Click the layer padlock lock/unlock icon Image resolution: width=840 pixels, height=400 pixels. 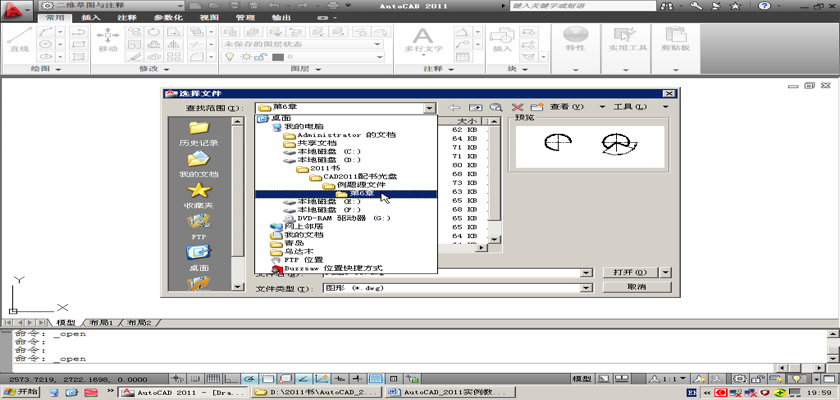(x=259, y=56)
